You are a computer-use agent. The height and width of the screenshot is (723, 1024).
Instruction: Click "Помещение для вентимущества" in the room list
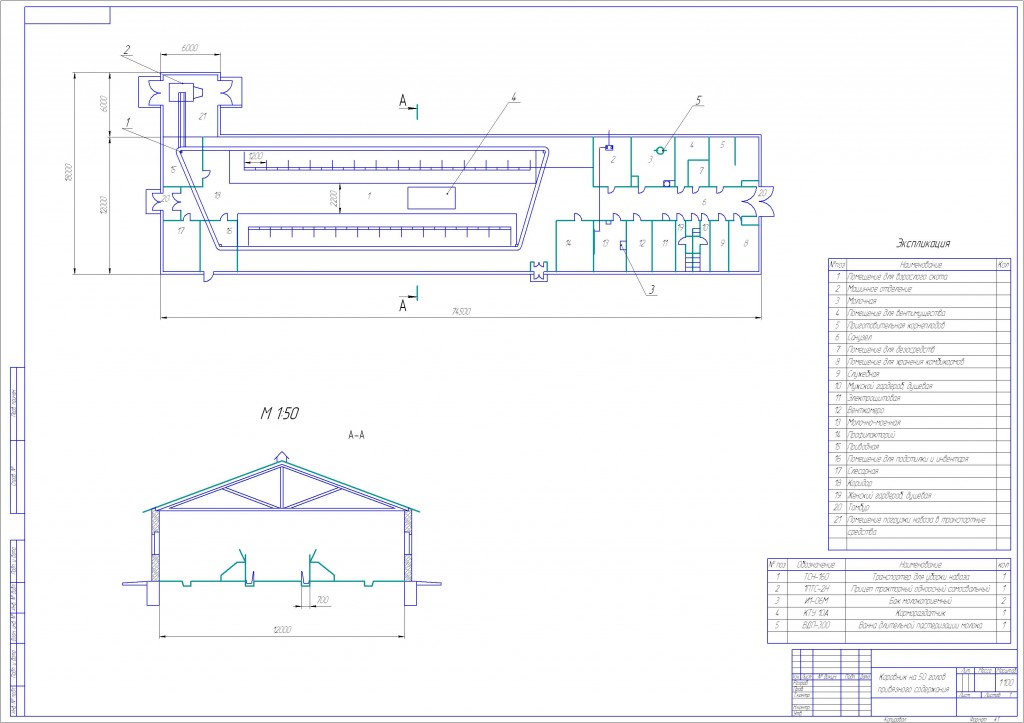896,313
